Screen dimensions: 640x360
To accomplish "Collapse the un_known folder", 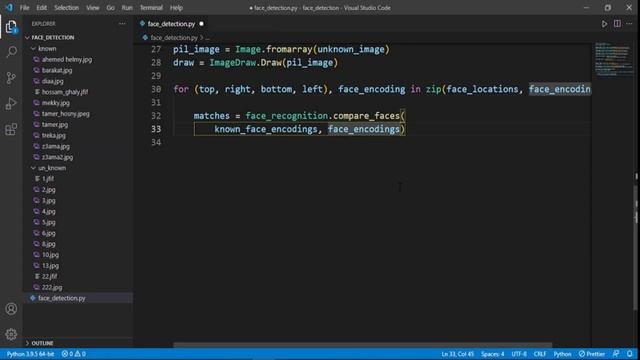I will click(x=51, y=168).
